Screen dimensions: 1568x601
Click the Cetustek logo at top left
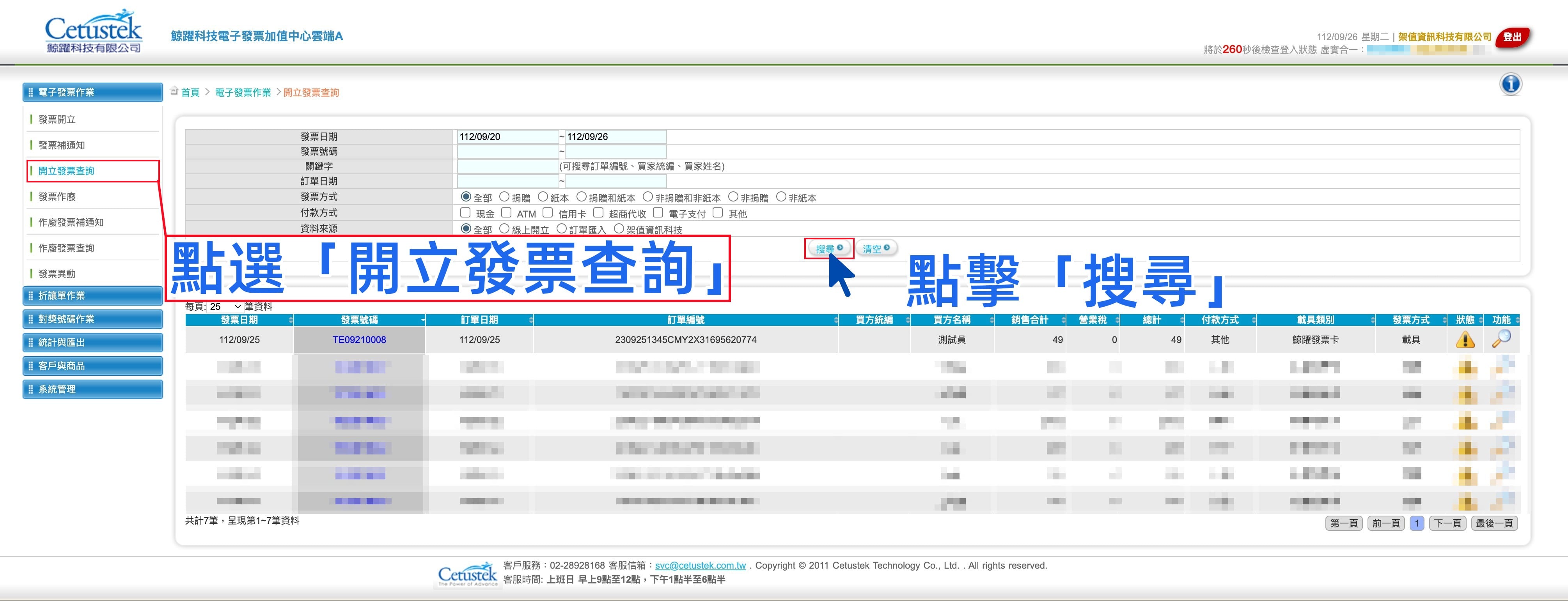(x=93, y=31)
